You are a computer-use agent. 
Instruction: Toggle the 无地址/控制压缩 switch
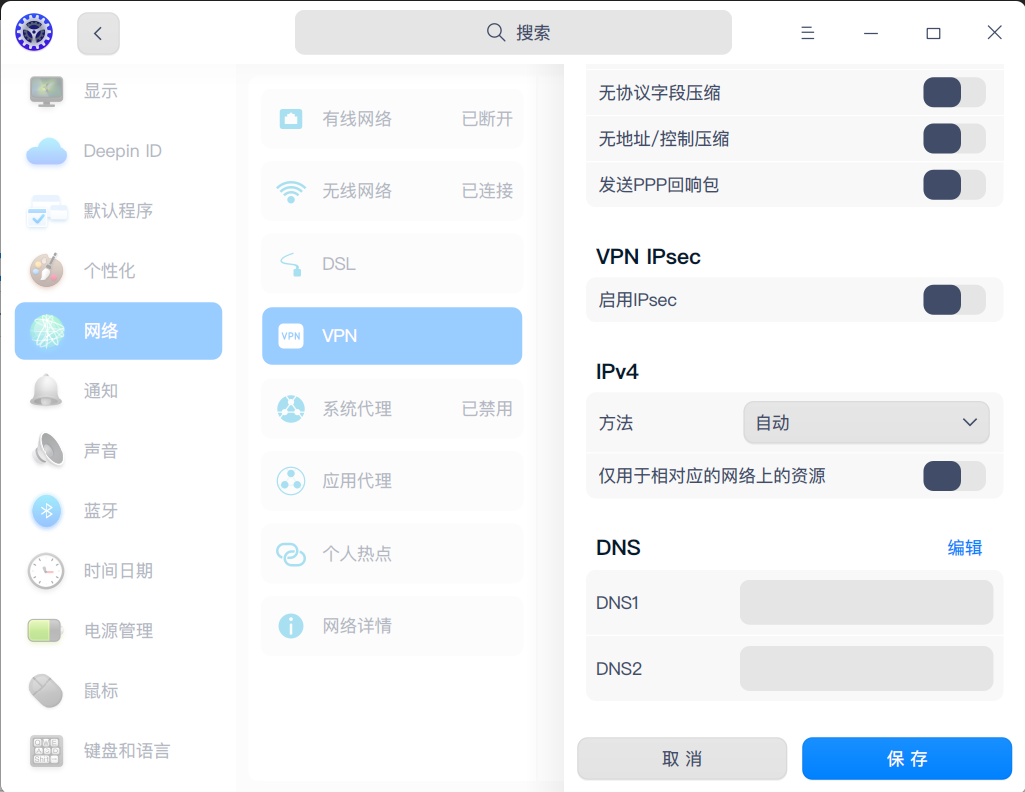point(954,139)
